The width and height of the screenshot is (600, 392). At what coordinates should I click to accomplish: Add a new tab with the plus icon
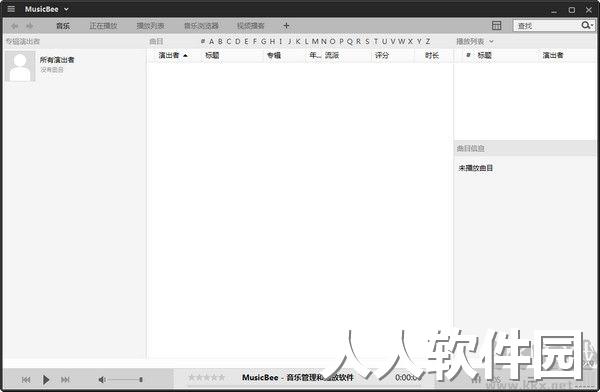coord(286,26)
